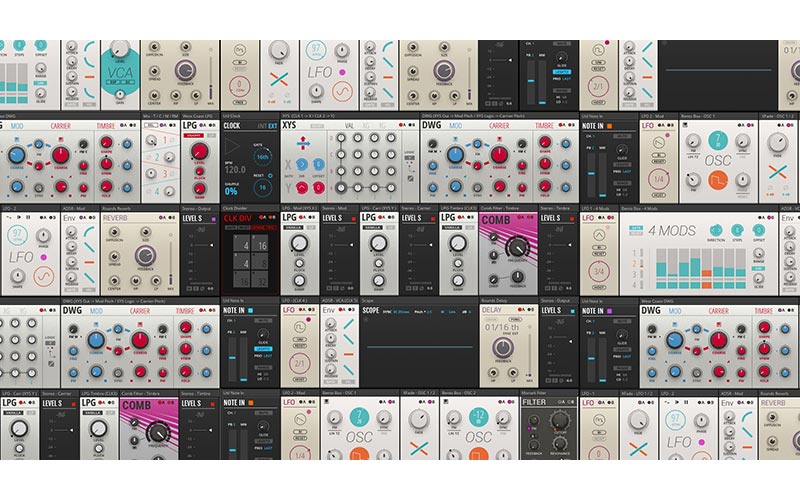Click the gain knob under the VCA label

119,95
